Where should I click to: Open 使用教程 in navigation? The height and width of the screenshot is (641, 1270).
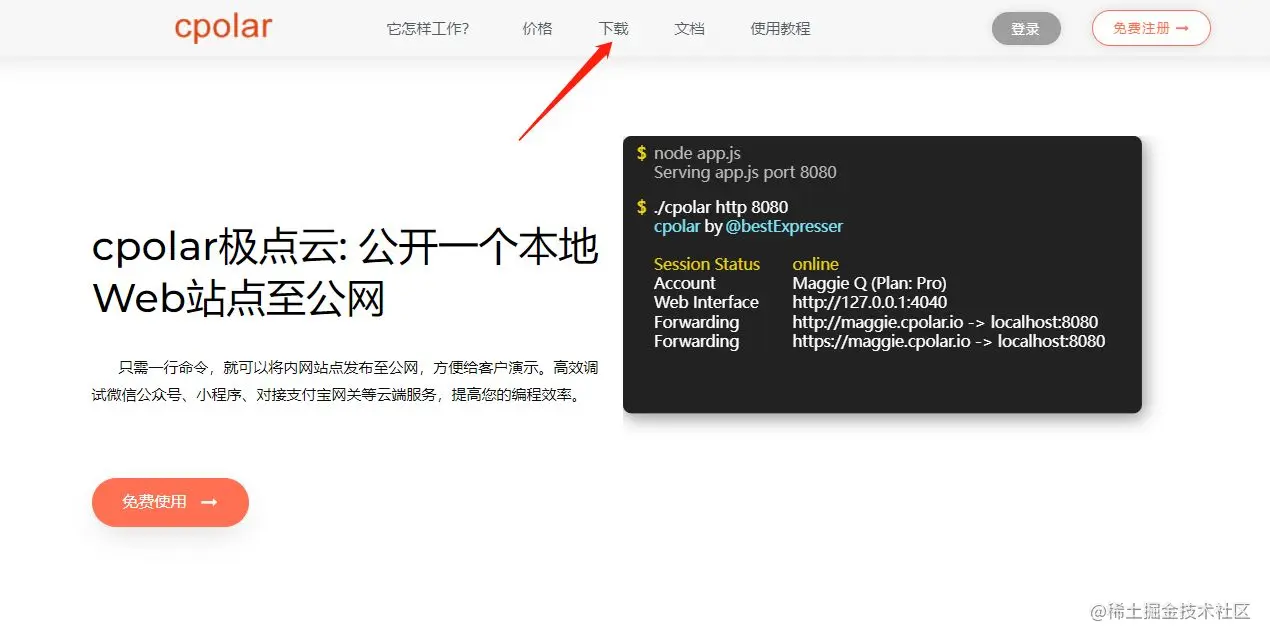click(781, 29)
